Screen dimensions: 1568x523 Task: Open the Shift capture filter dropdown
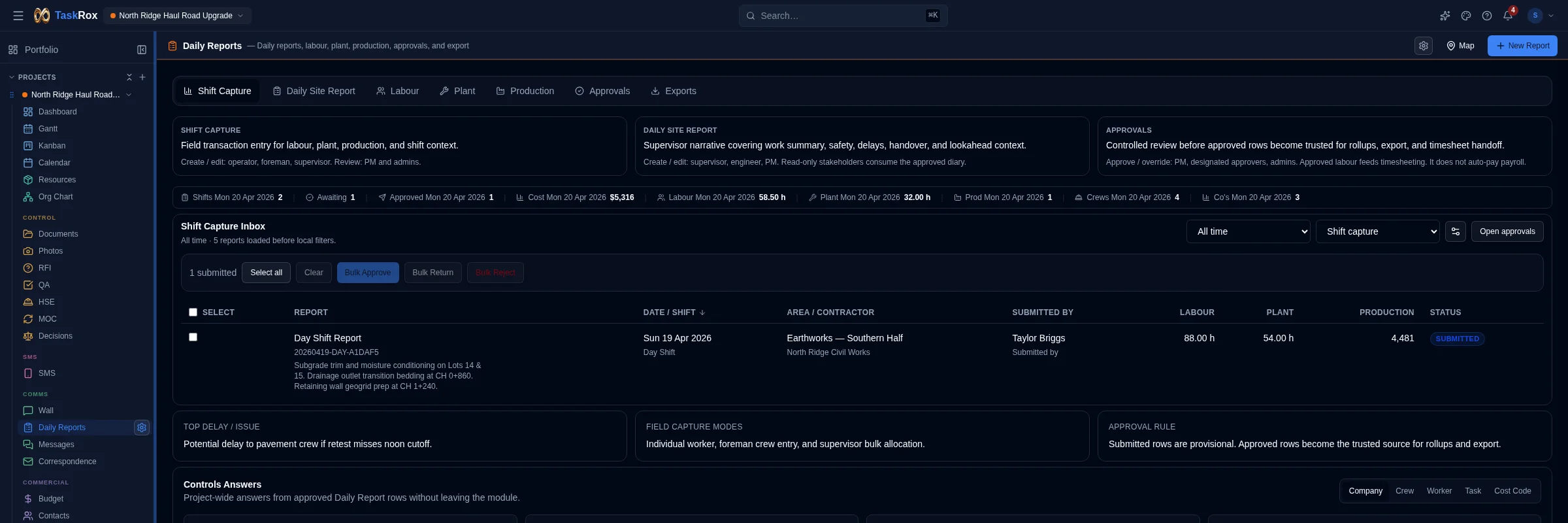coord(1377,231)
